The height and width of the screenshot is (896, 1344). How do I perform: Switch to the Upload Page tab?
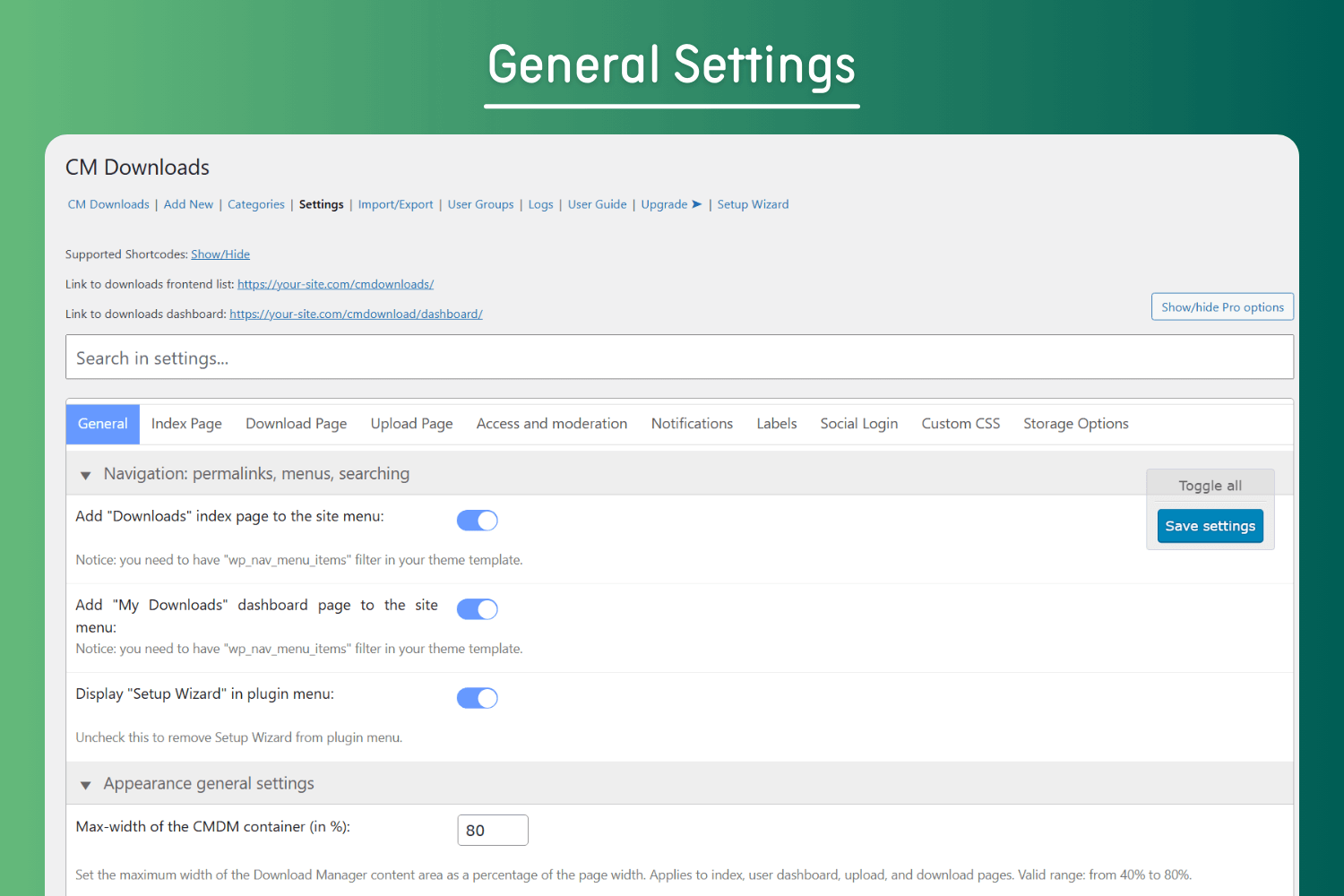point(411,424)
